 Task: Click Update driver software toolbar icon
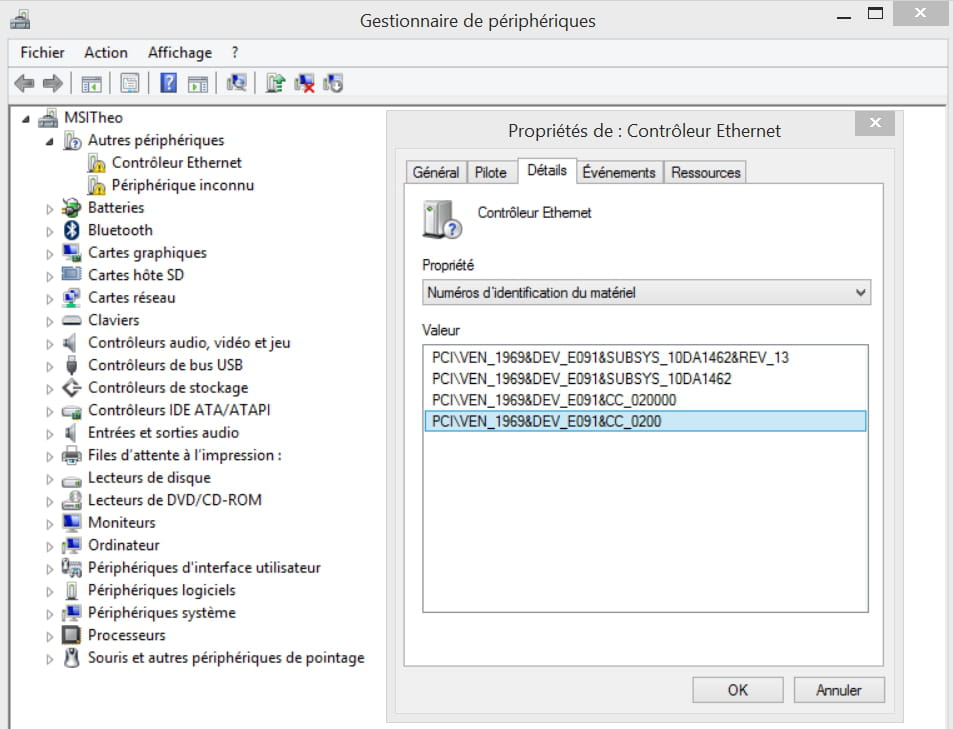tap(276, 83)
